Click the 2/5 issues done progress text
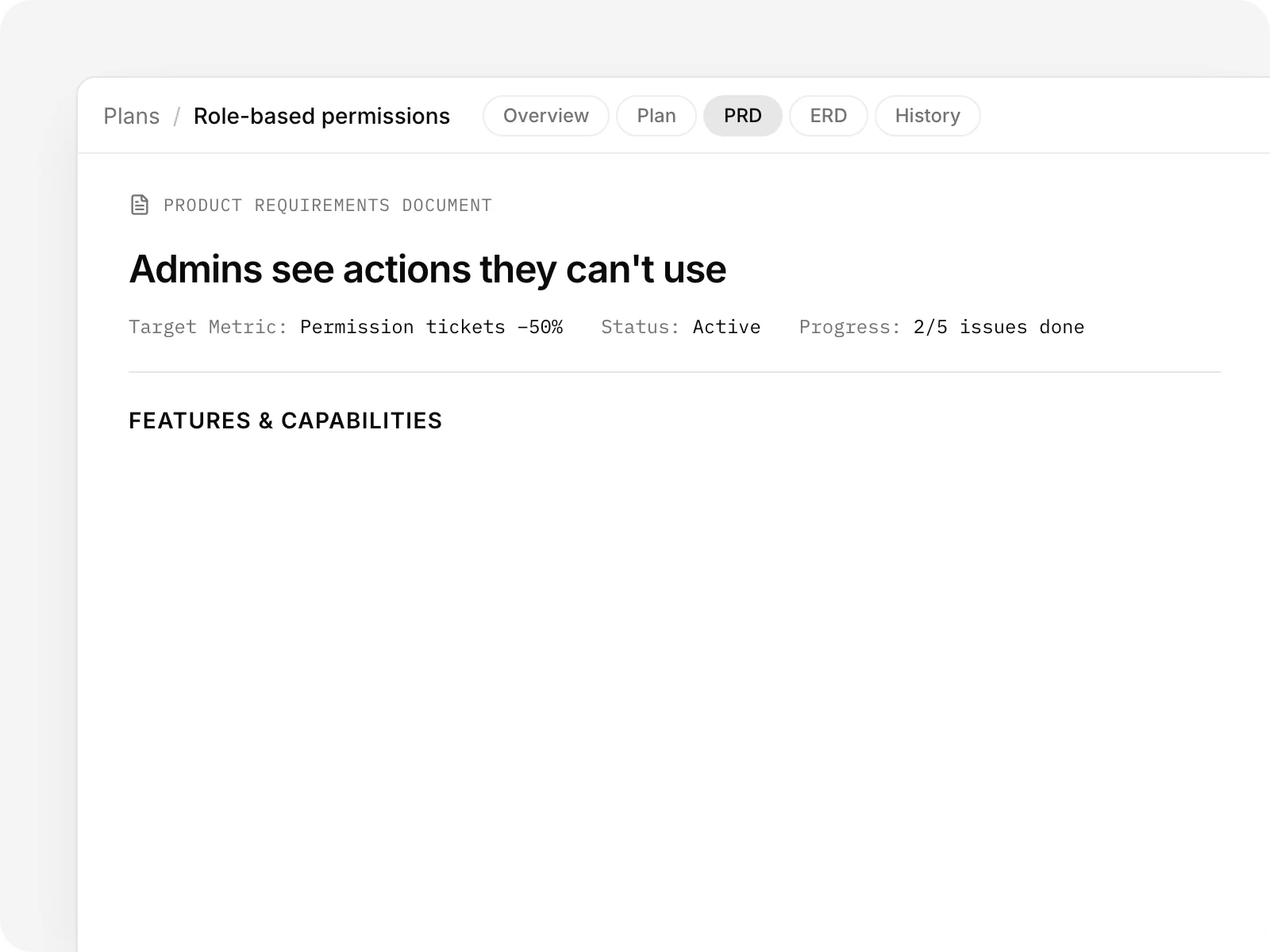 (999, 327)
